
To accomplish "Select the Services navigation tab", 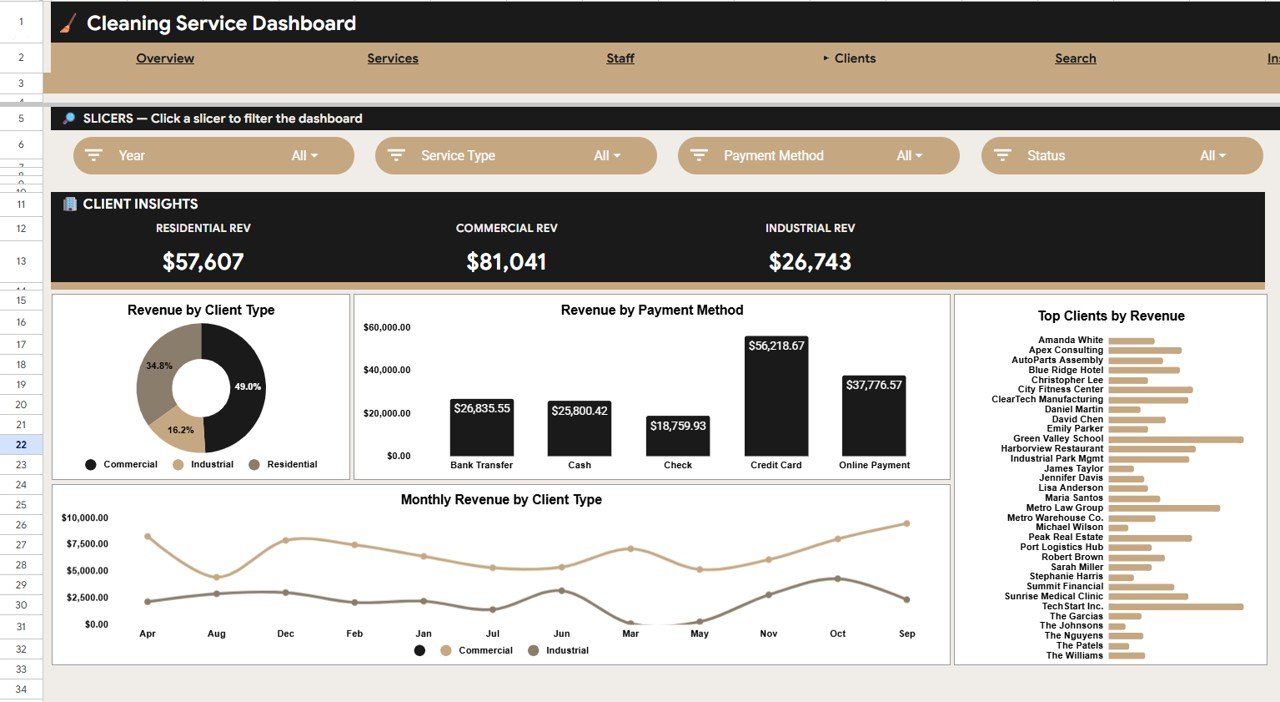I will (392, 58).
